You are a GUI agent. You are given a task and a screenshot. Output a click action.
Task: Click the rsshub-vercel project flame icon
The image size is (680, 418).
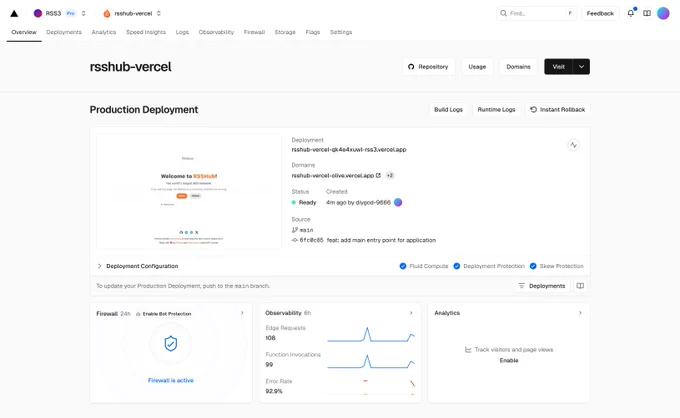(x=107, y=13)
